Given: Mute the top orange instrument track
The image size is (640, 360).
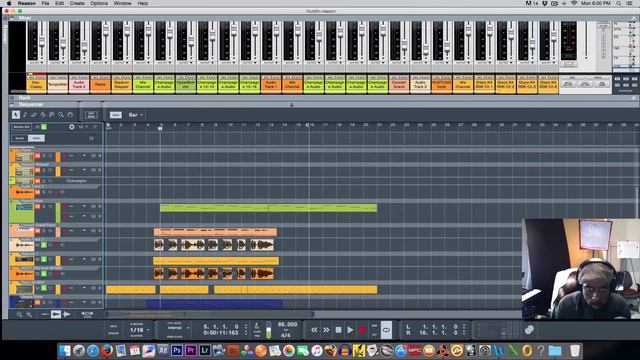Looking at the screenshot, I should pyautogui.click(x=38, y=156).
